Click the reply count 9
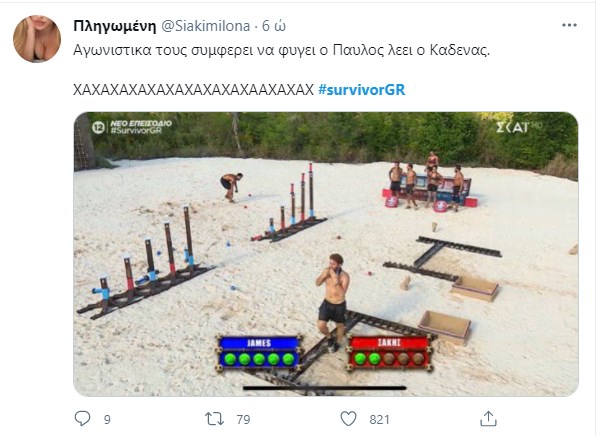606x436 pixels. 107,419
